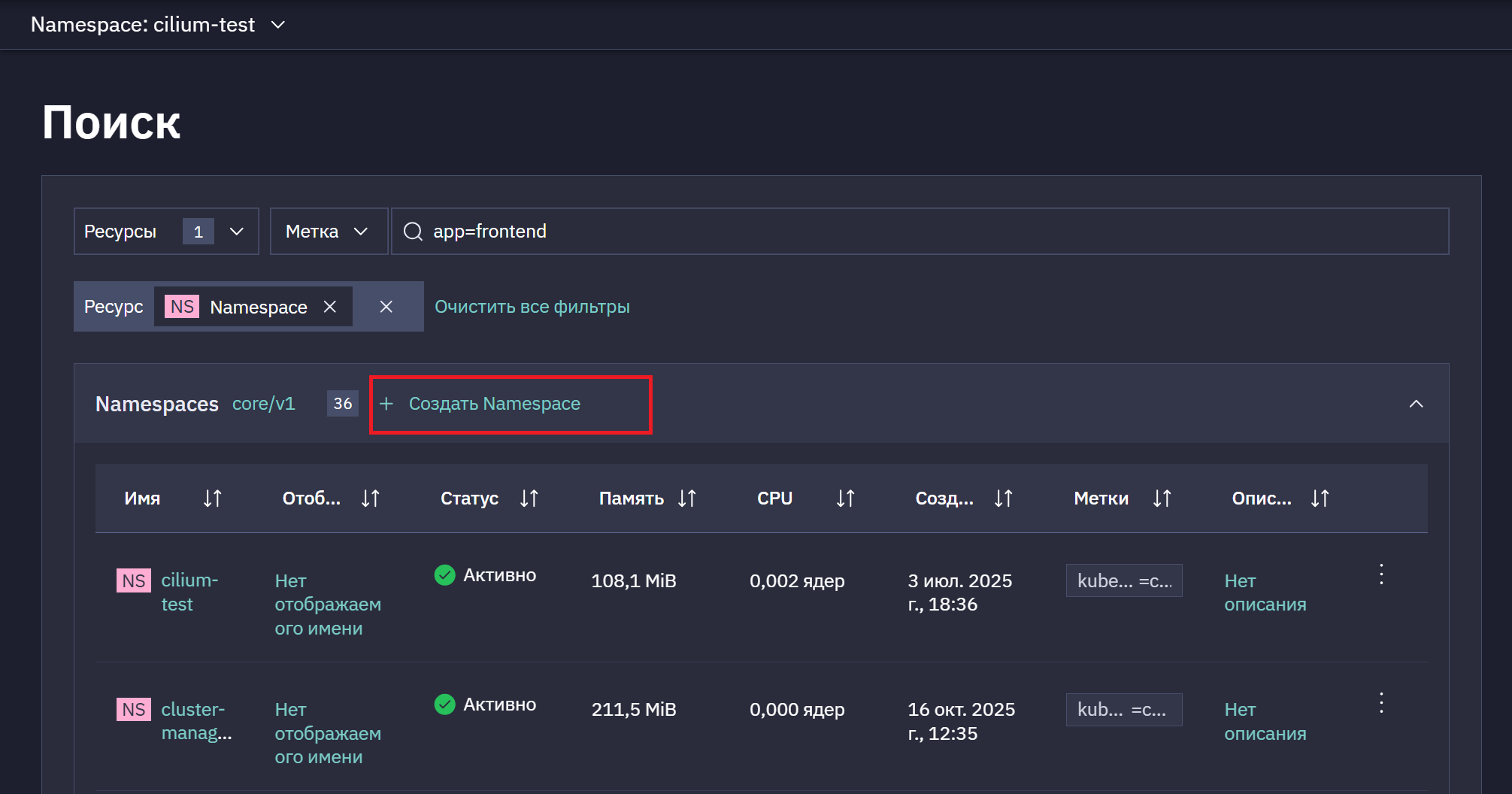Click the search magnifier icon
Image resolution: width=1512 pixels, height=794 pixels.
click(413, 232)
